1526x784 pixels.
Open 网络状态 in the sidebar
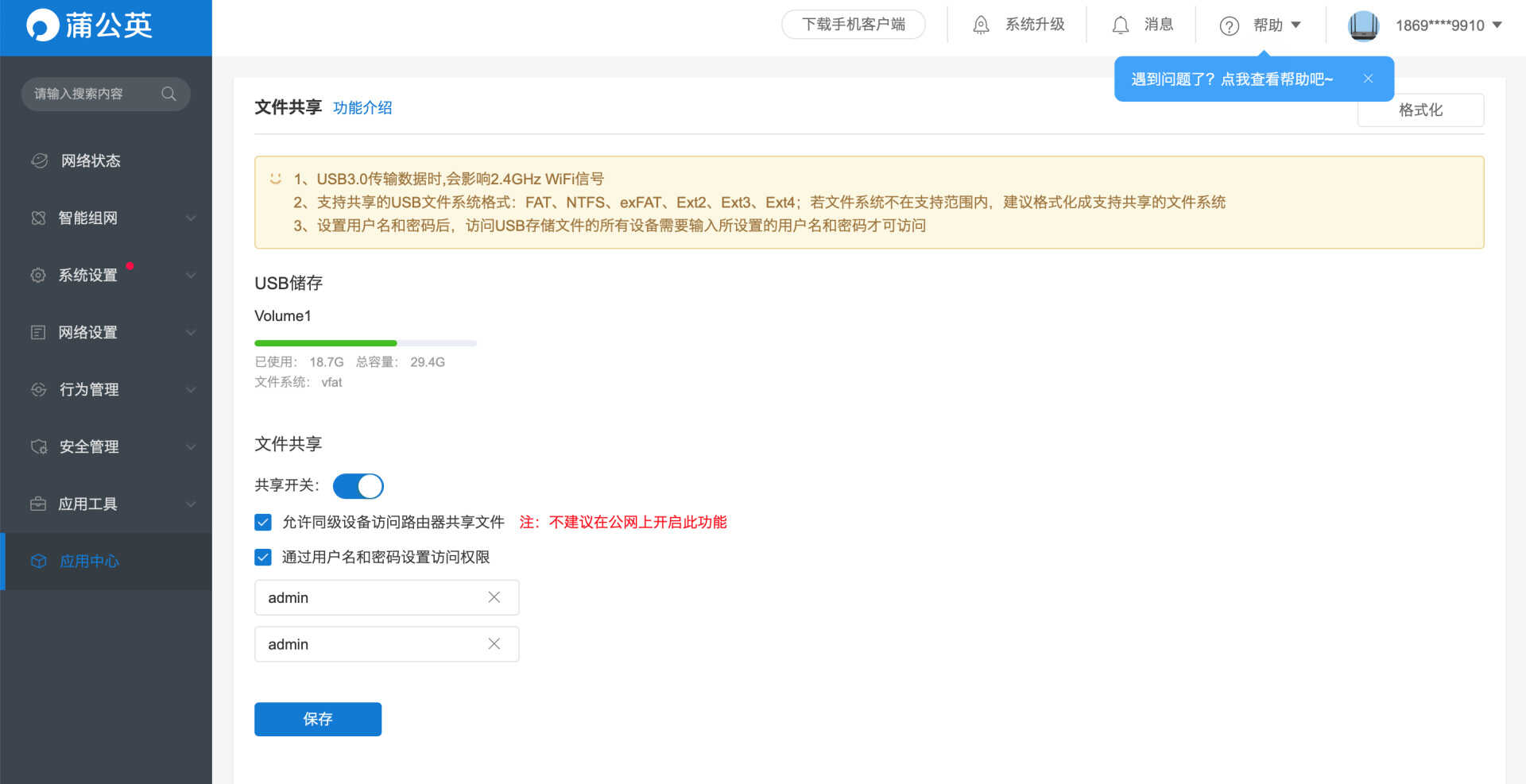[91, 160]
